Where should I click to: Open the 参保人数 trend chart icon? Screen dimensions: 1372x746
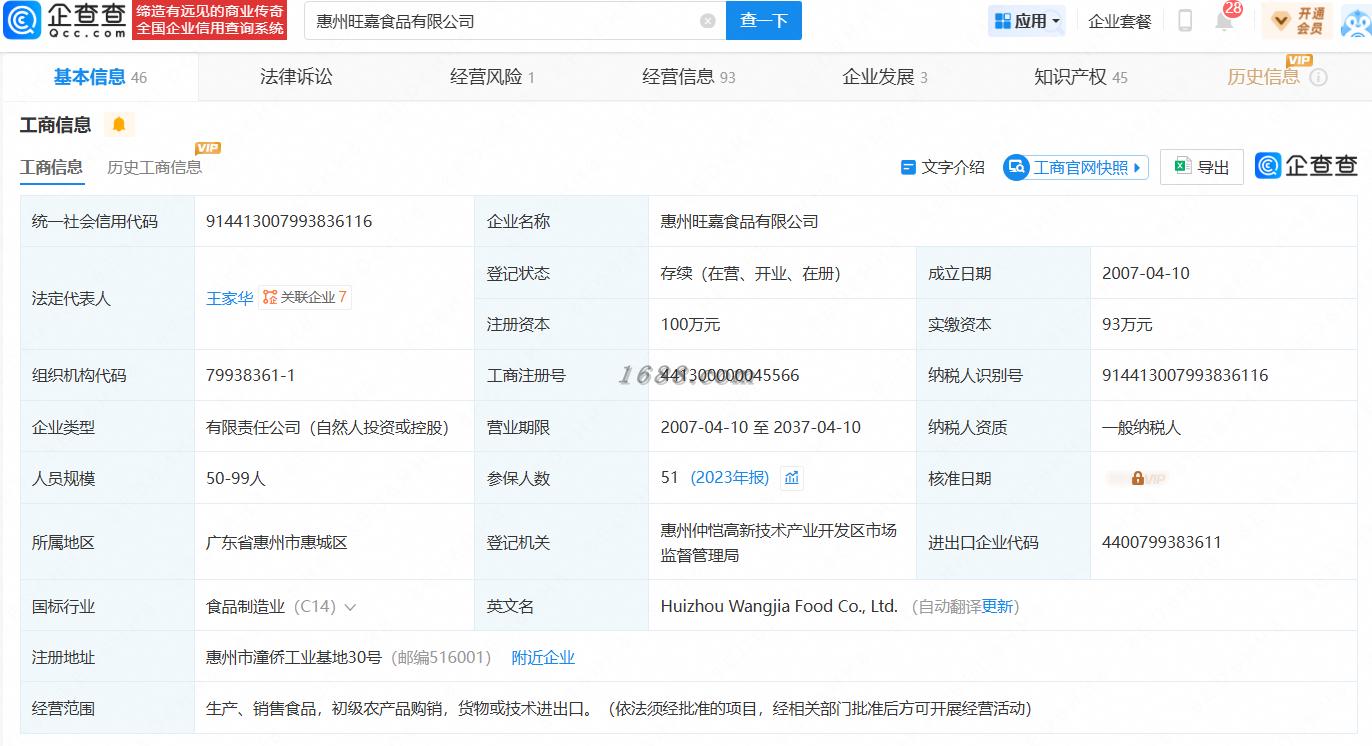click(792, 478)
